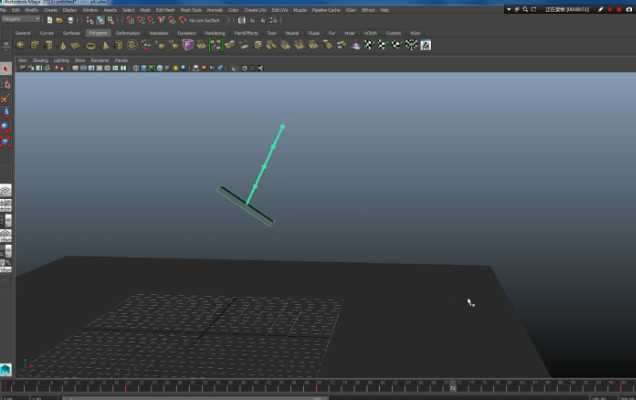Expand the viewport Show menu

79,60
